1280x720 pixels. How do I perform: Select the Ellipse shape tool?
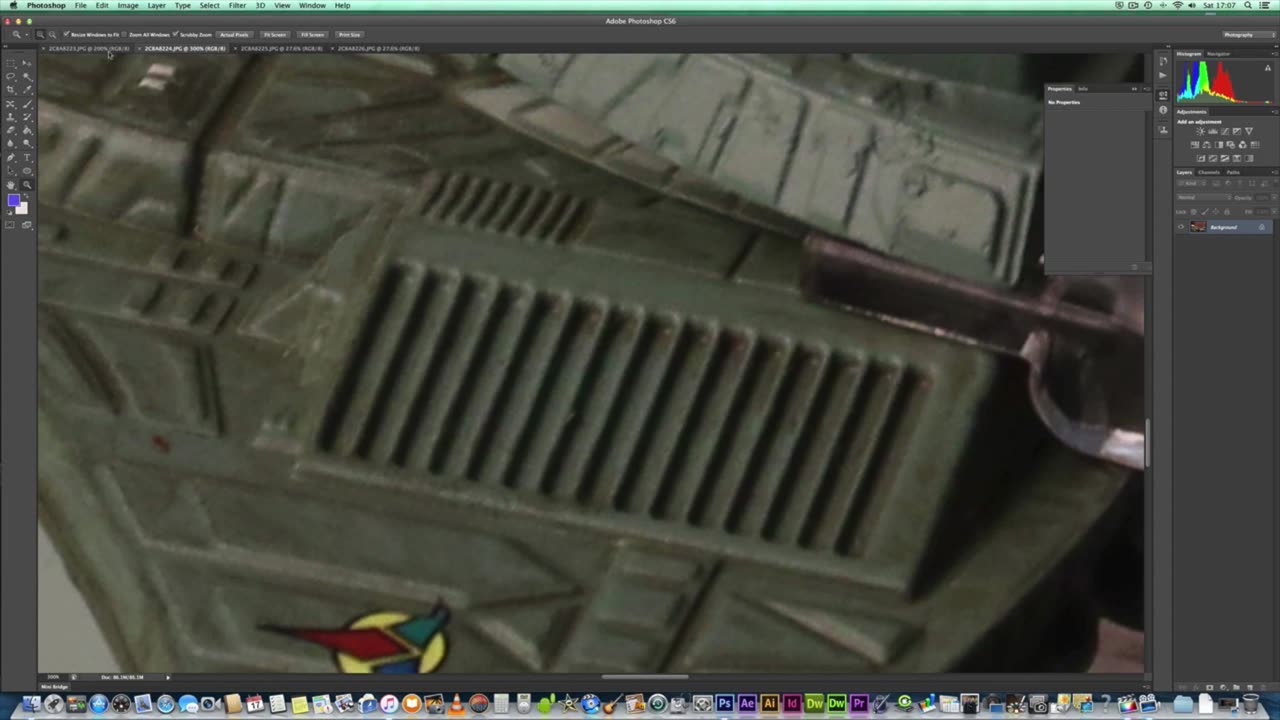point(27,171)
